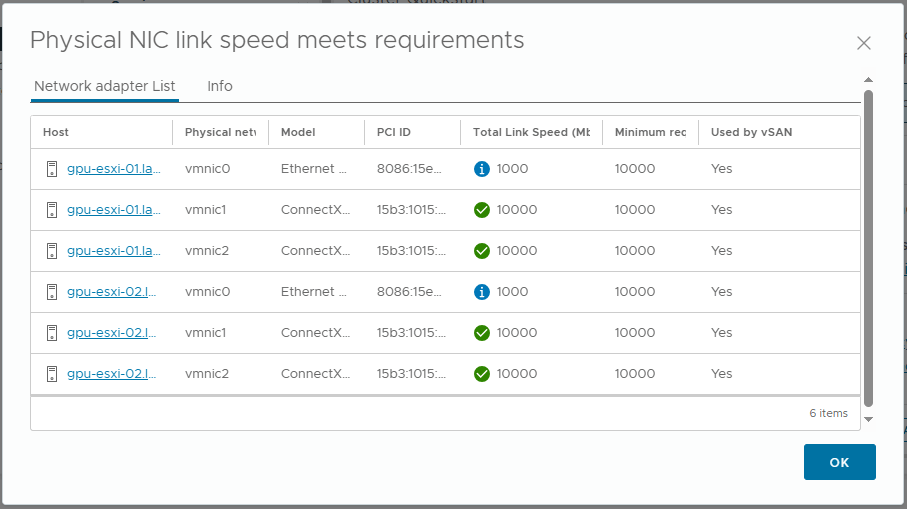Open gpu-esxi-02 host link in vmnic2 row
Screen dimensions: 907x509
click(113, 374)
